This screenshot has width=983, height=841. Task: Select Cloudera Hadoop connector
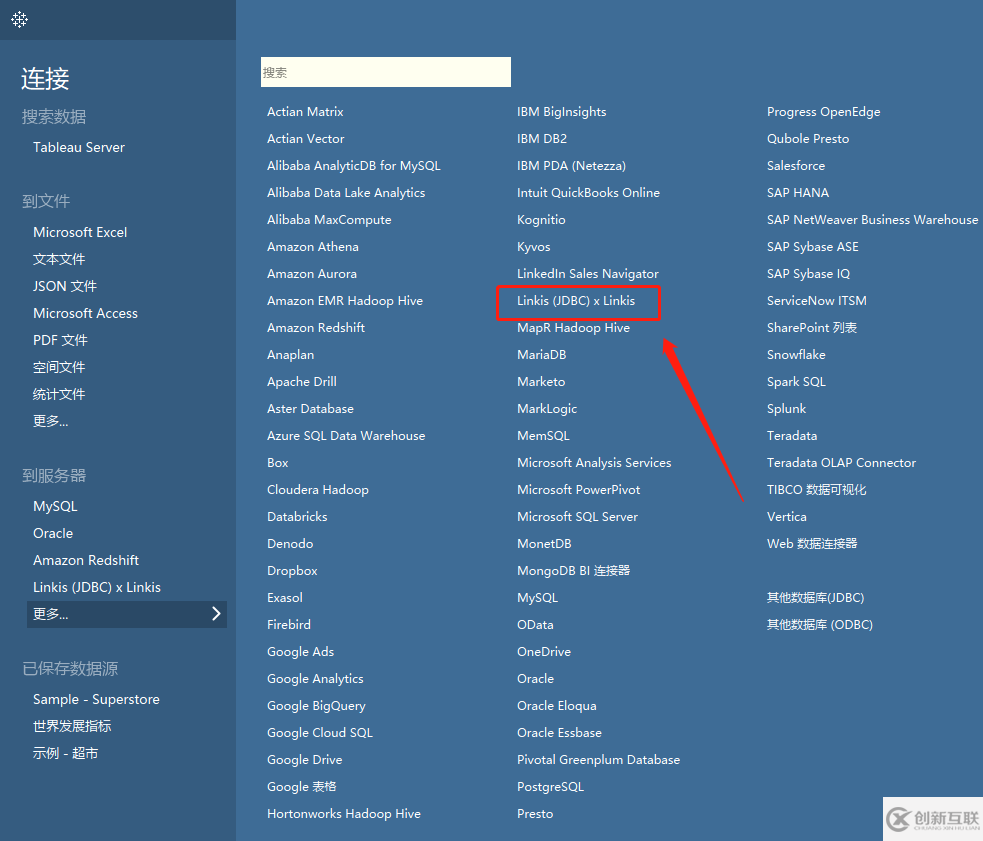tap(318, 490)
